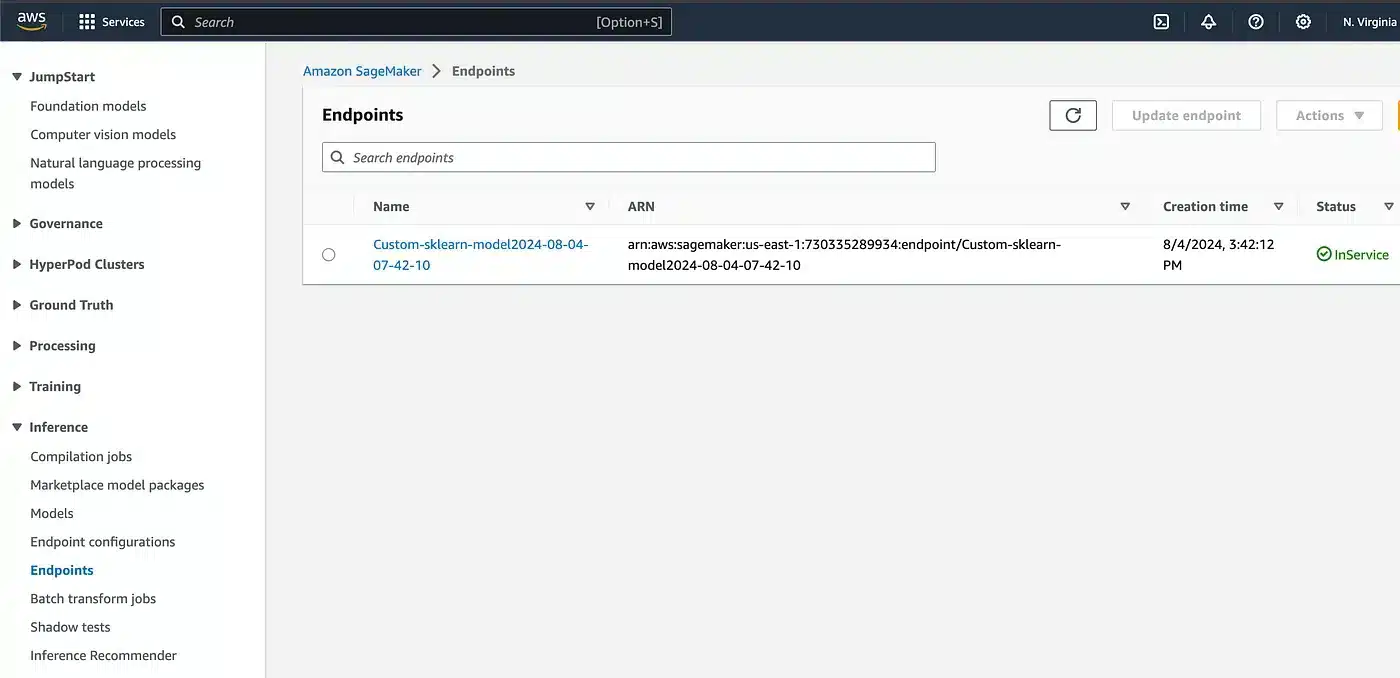Open Models under Inference
Viewport: 1400px width, 678px height.
point(52,513)
